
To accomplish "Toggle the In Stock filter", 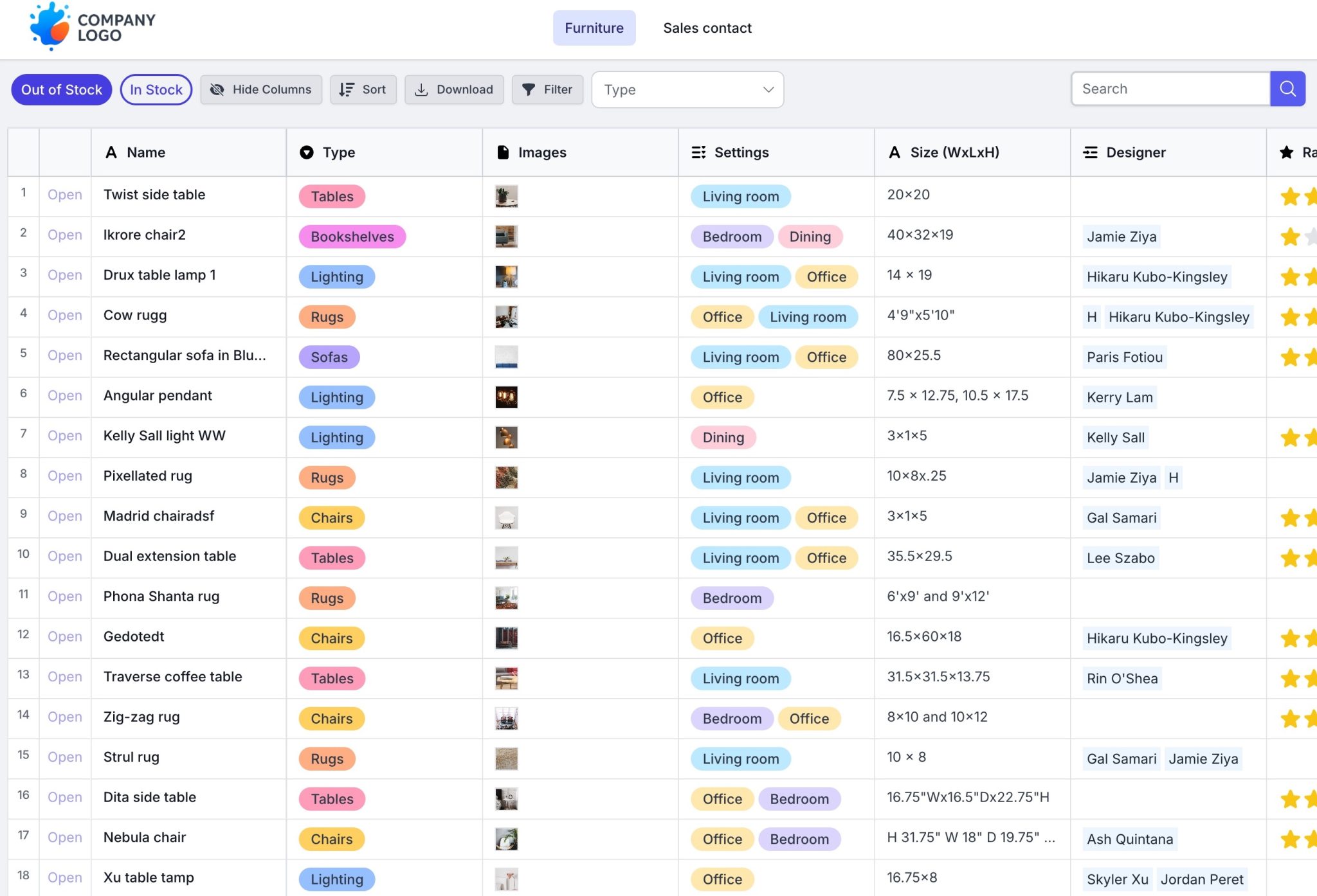I will (x=156, y=89).
